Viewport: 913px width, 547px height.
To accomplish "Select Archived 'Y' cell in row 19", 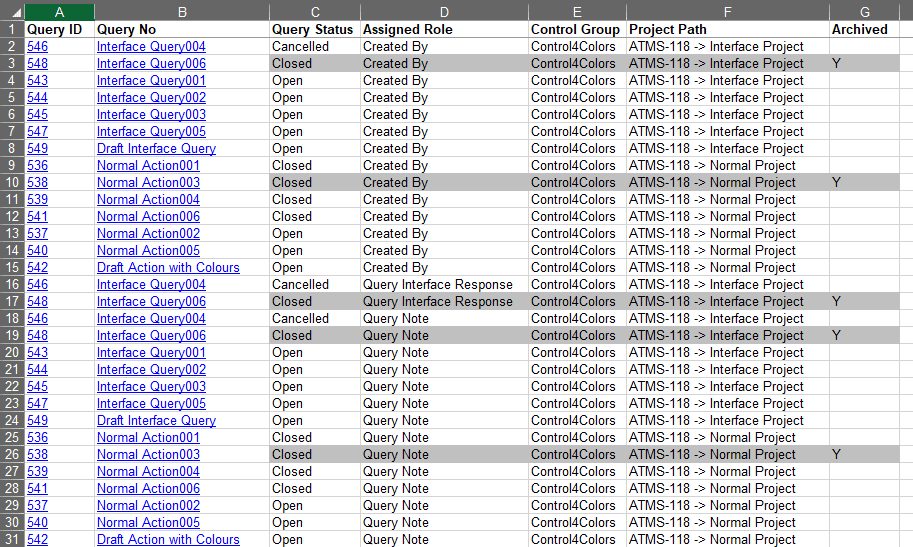I will (x=865, y=336).
